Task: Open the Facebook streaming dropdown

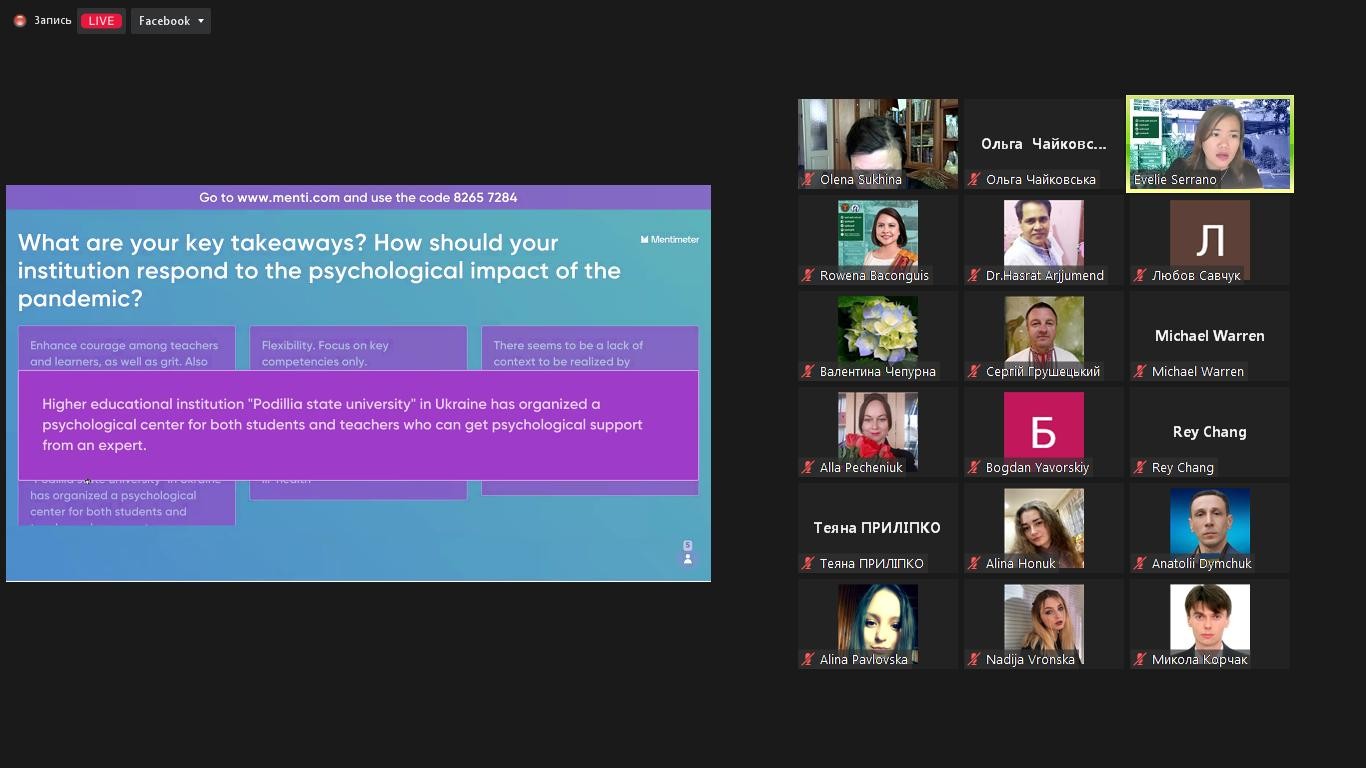Action: [170, 21]
